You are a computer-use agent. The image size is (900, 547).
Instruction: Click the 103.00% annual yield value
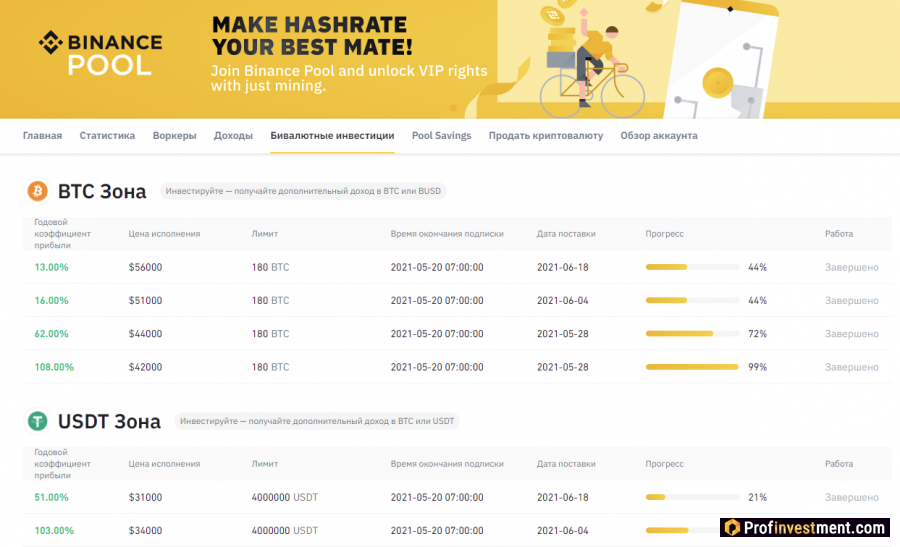[54, 530]
